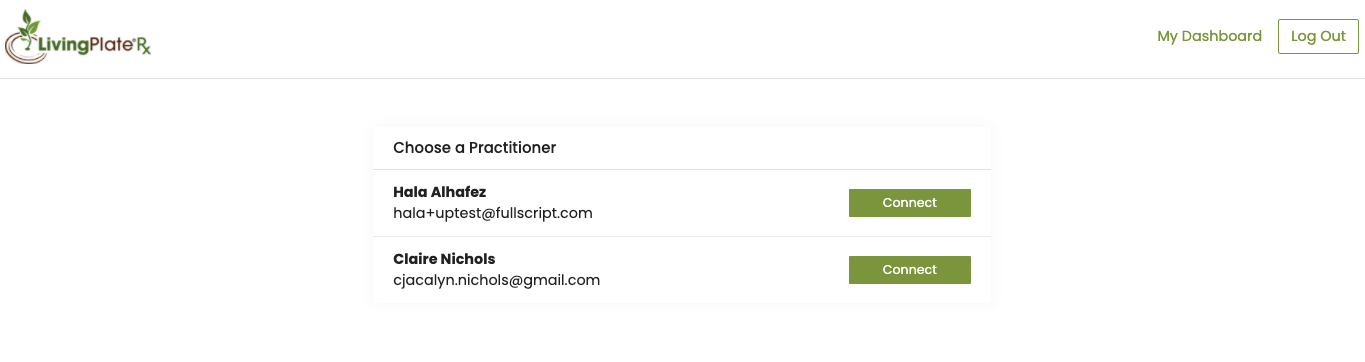The width and height of the screenshot is (1365, 362).
Task: Connect with practitioner Claire Nichols
Action: click(909, 270)
